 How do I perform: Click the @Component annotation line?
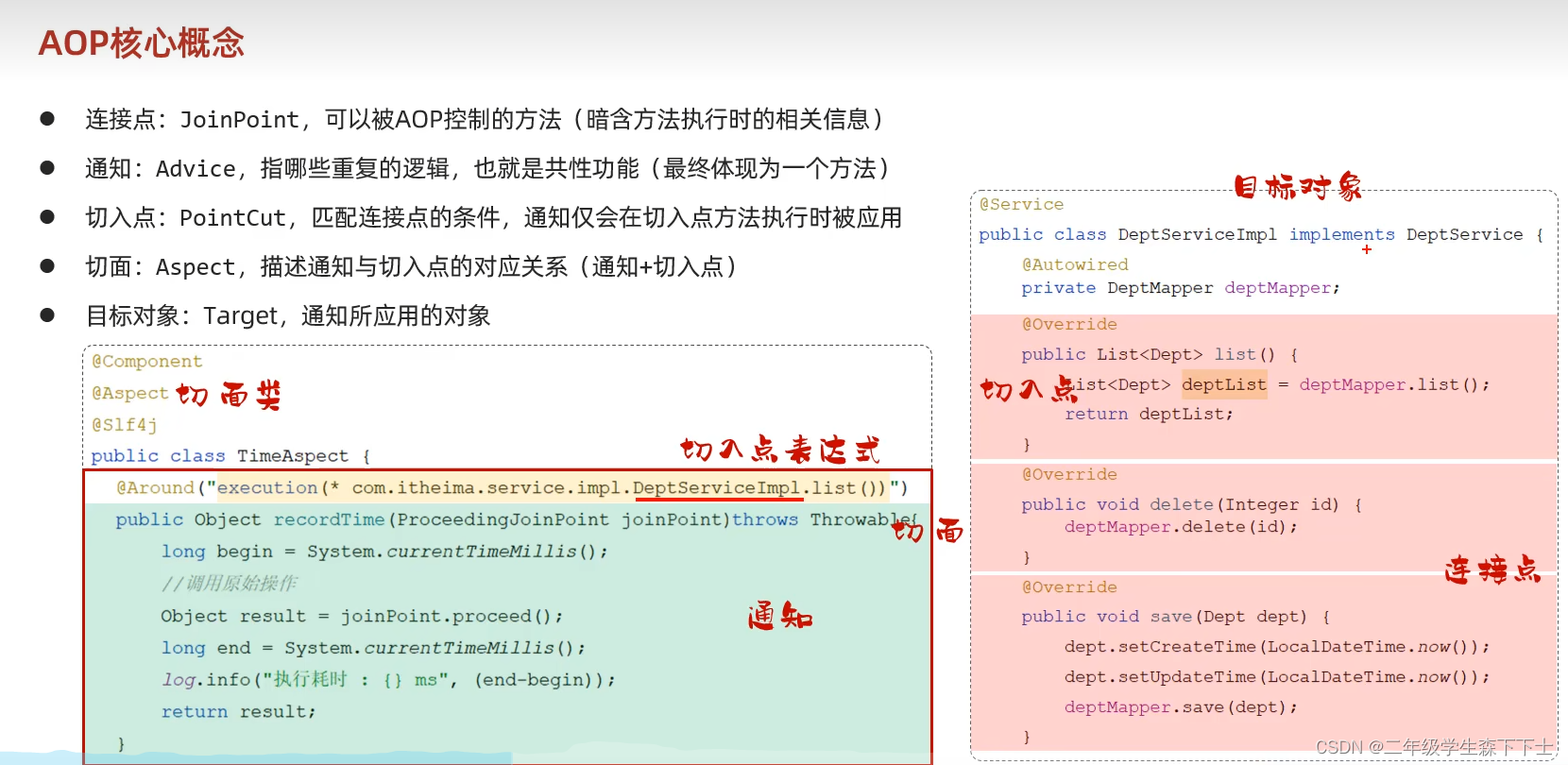[x=147, y=362]
